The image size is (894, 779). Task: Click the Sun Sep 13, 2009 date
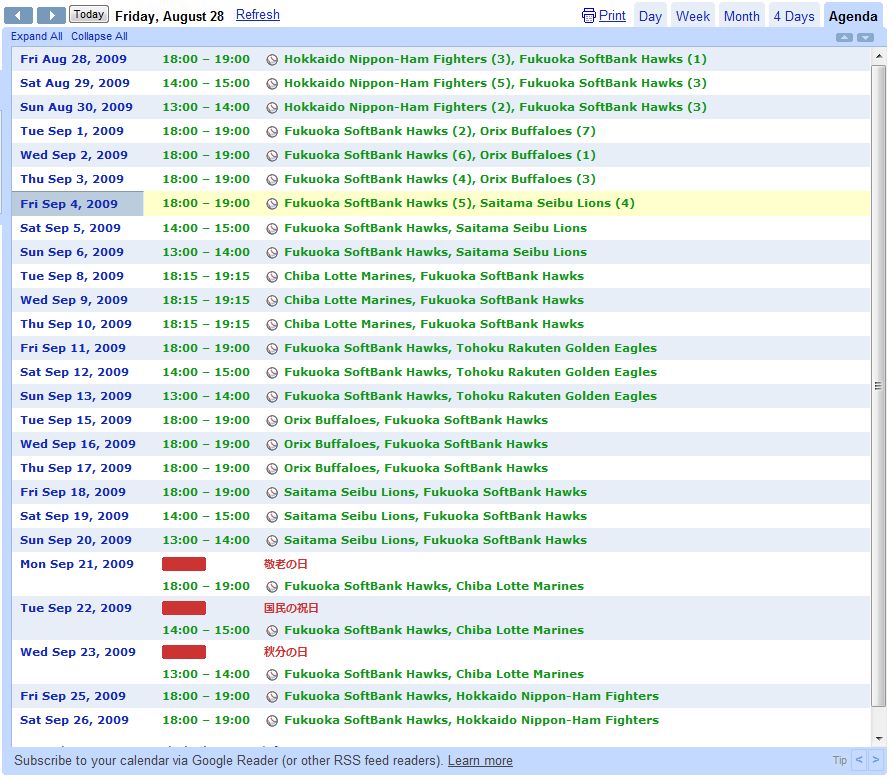[76, 396]
